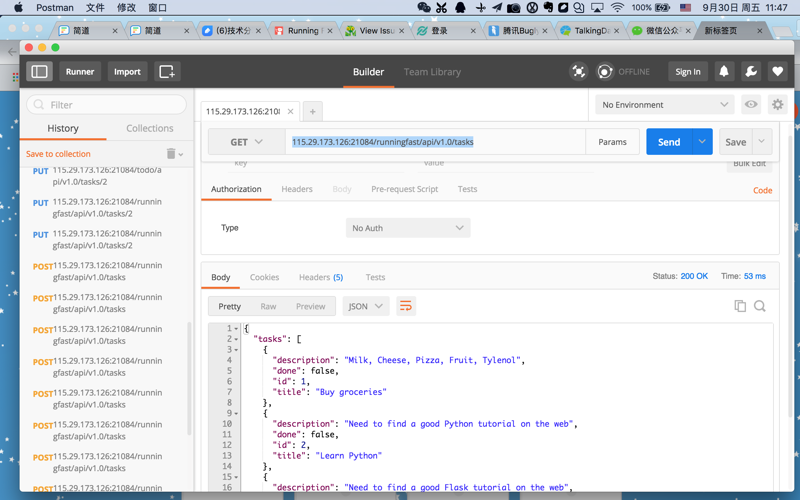The image size is (800, 500).
Task: Open the No Auth type dropdown
Action: point(408,228)
